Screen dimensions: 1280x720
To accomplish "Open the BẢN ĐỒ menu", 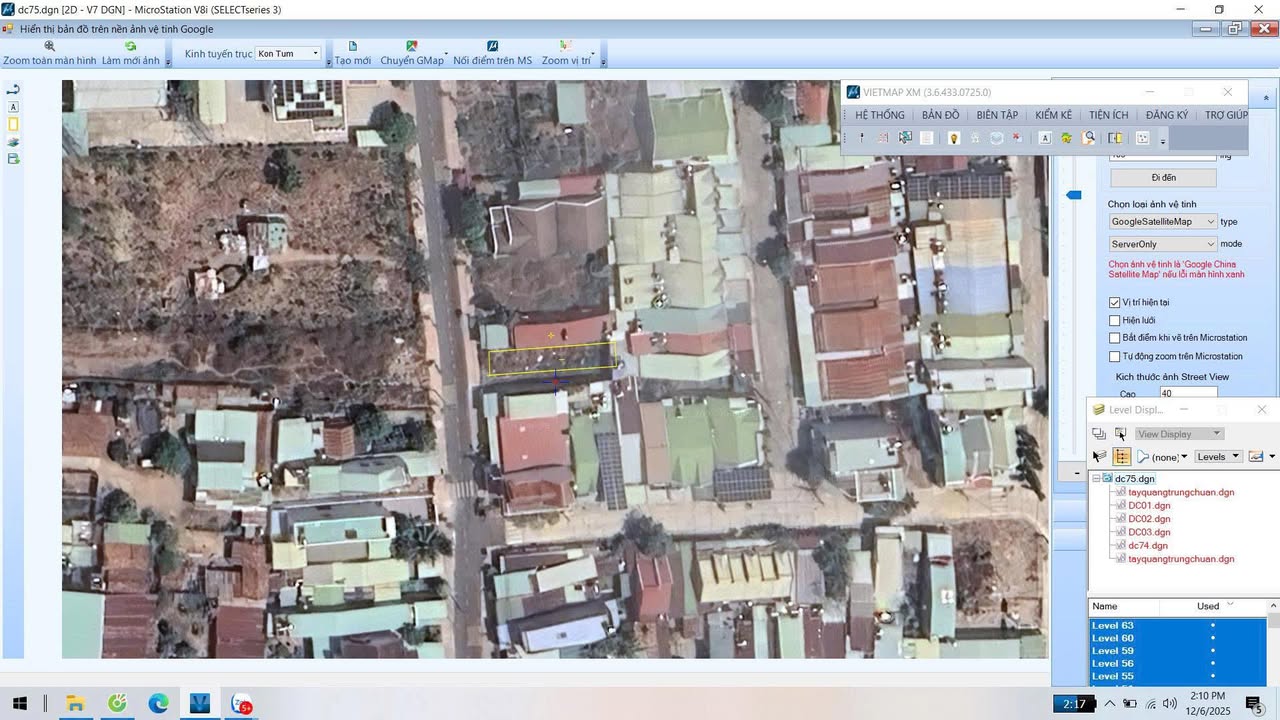I will click(x=940, y=115).
